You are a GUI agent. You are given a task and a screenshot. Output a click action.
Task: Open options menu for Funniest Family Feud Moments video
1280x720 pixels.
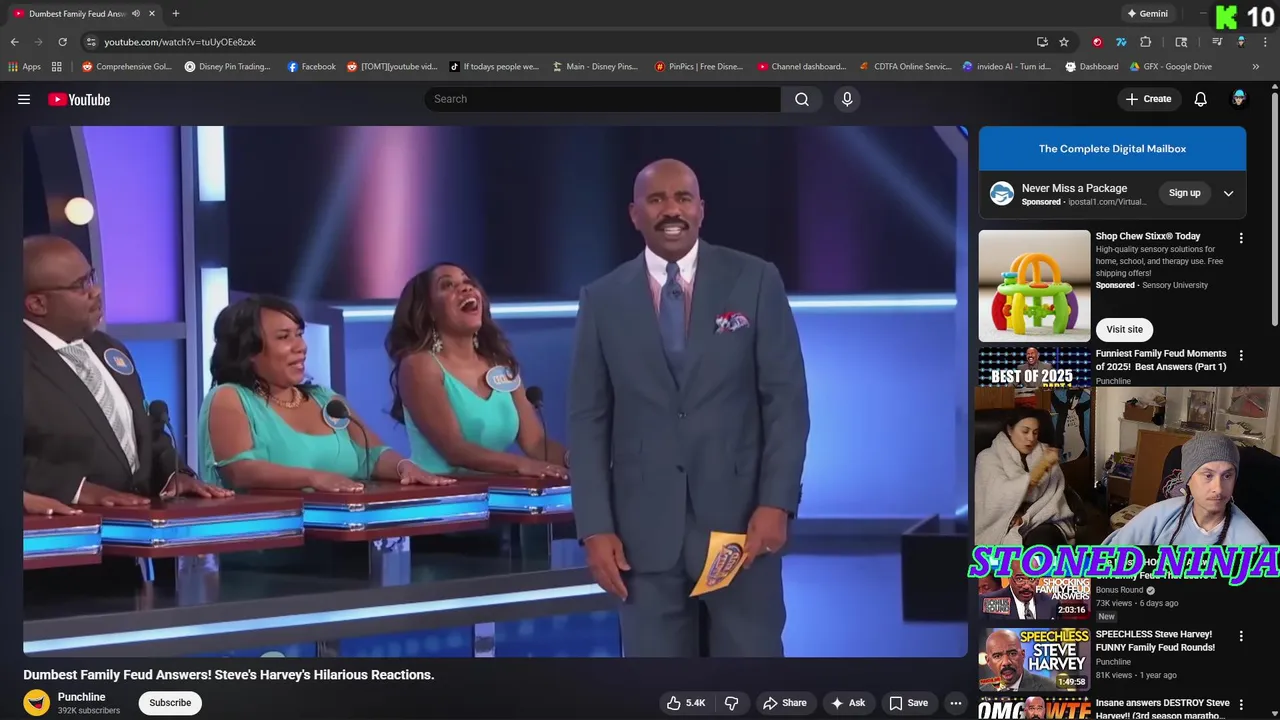click(1241, 355)
